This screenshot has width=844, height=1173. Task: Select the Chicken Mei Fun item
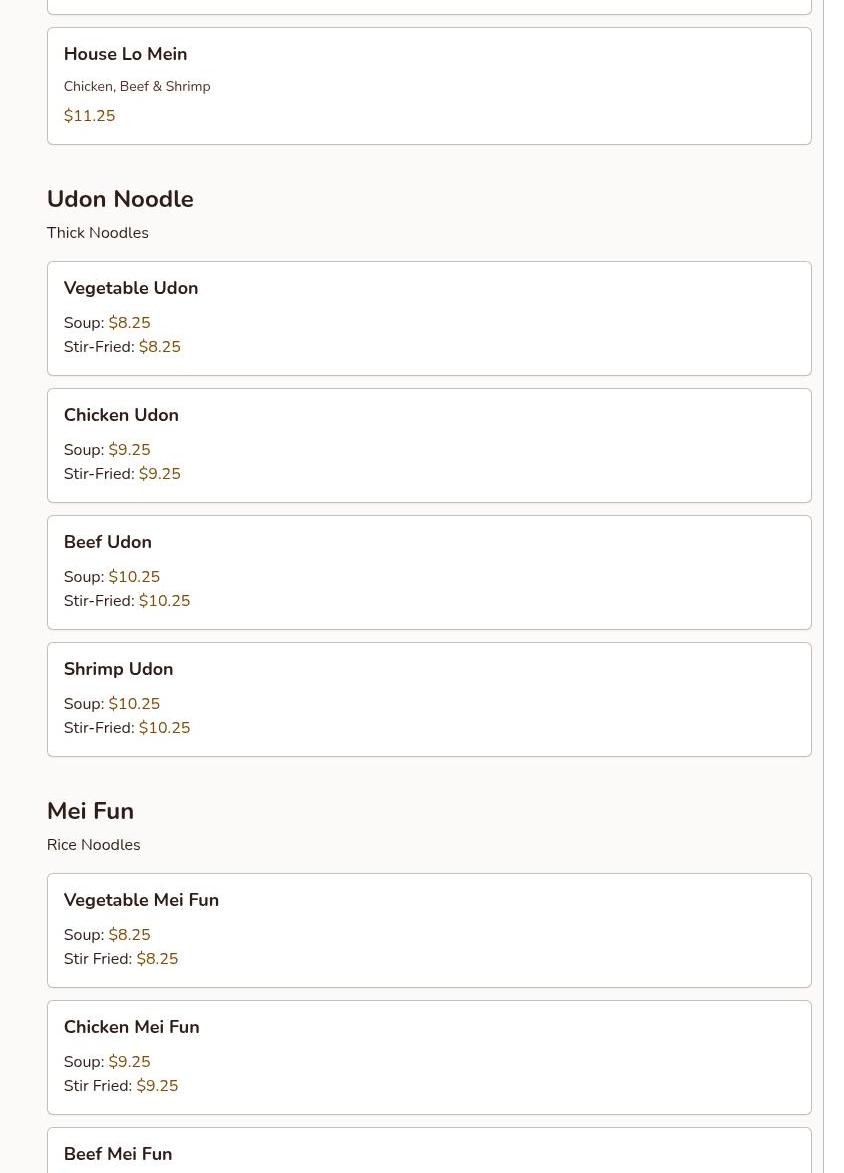pyautogui.click(x=131, y=1027)
